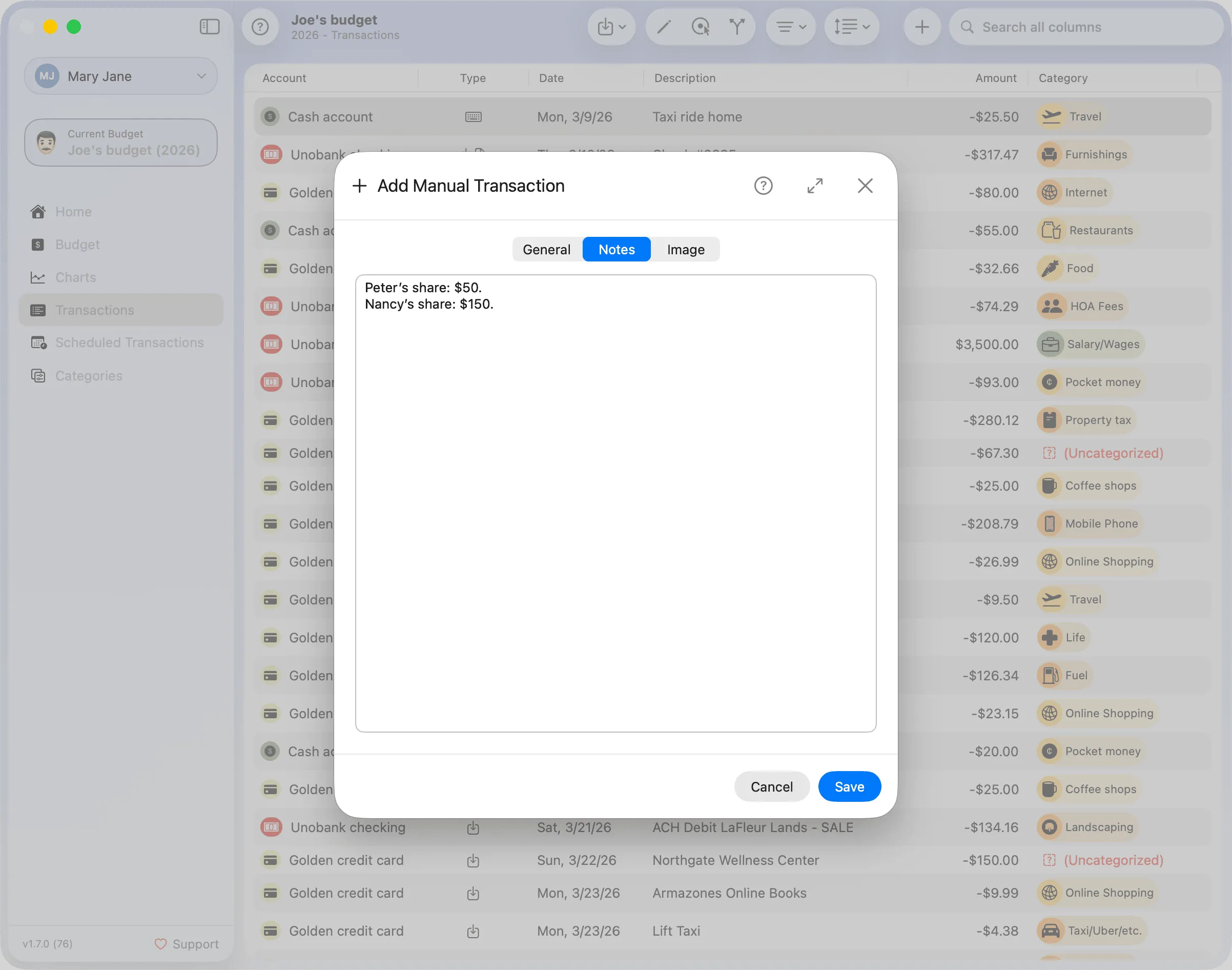Switch to the General tab in dialog
Screen dimensions: 1232x970
(x=547, y=249)
